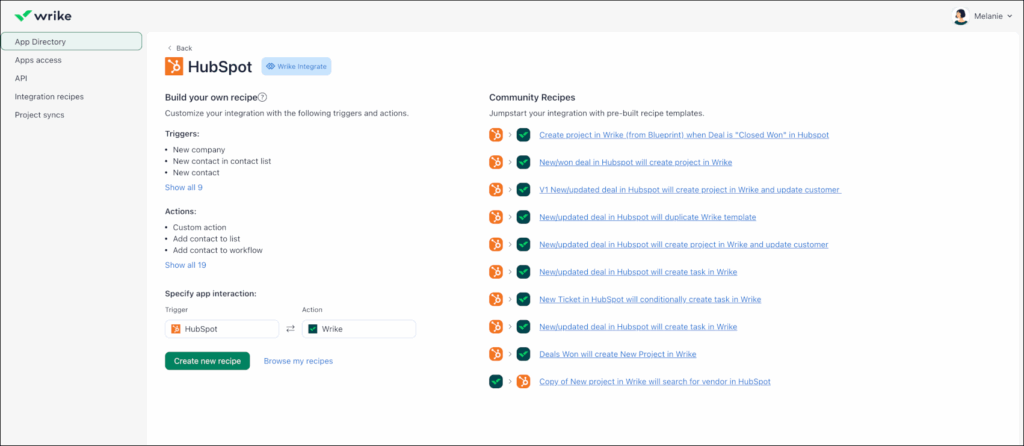Open help icon next to Build your own recipe
The height and width of the screenshot is (446, 1024).
point(263,97)
